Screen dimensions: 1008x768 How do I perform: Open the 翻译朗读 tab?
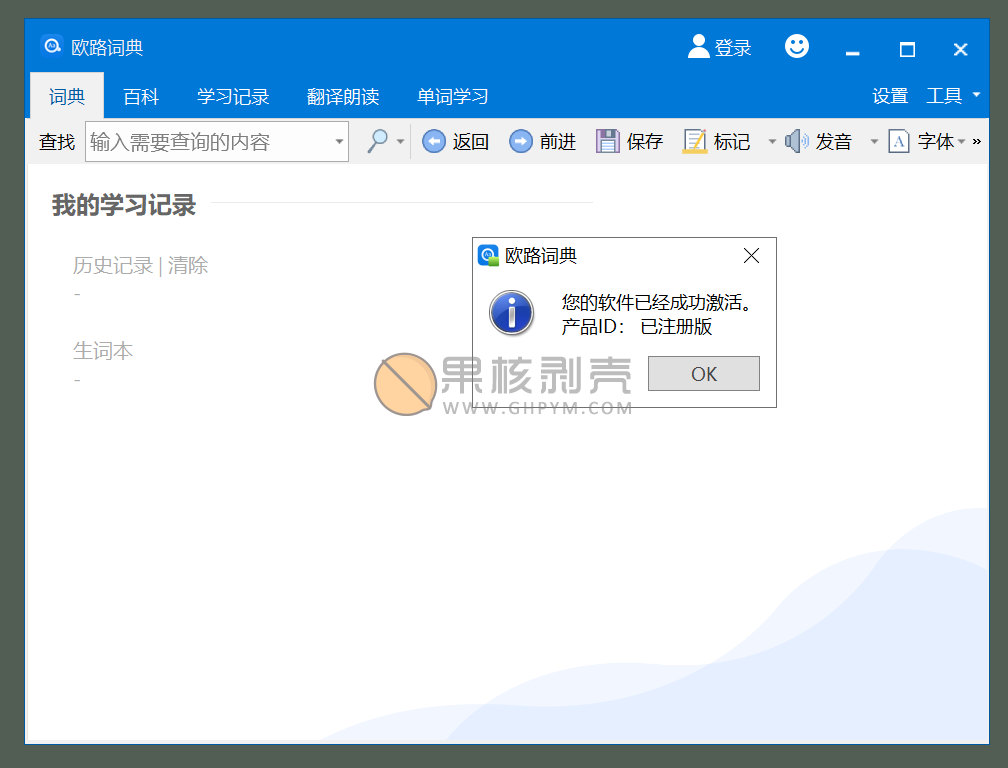point(343,97)
